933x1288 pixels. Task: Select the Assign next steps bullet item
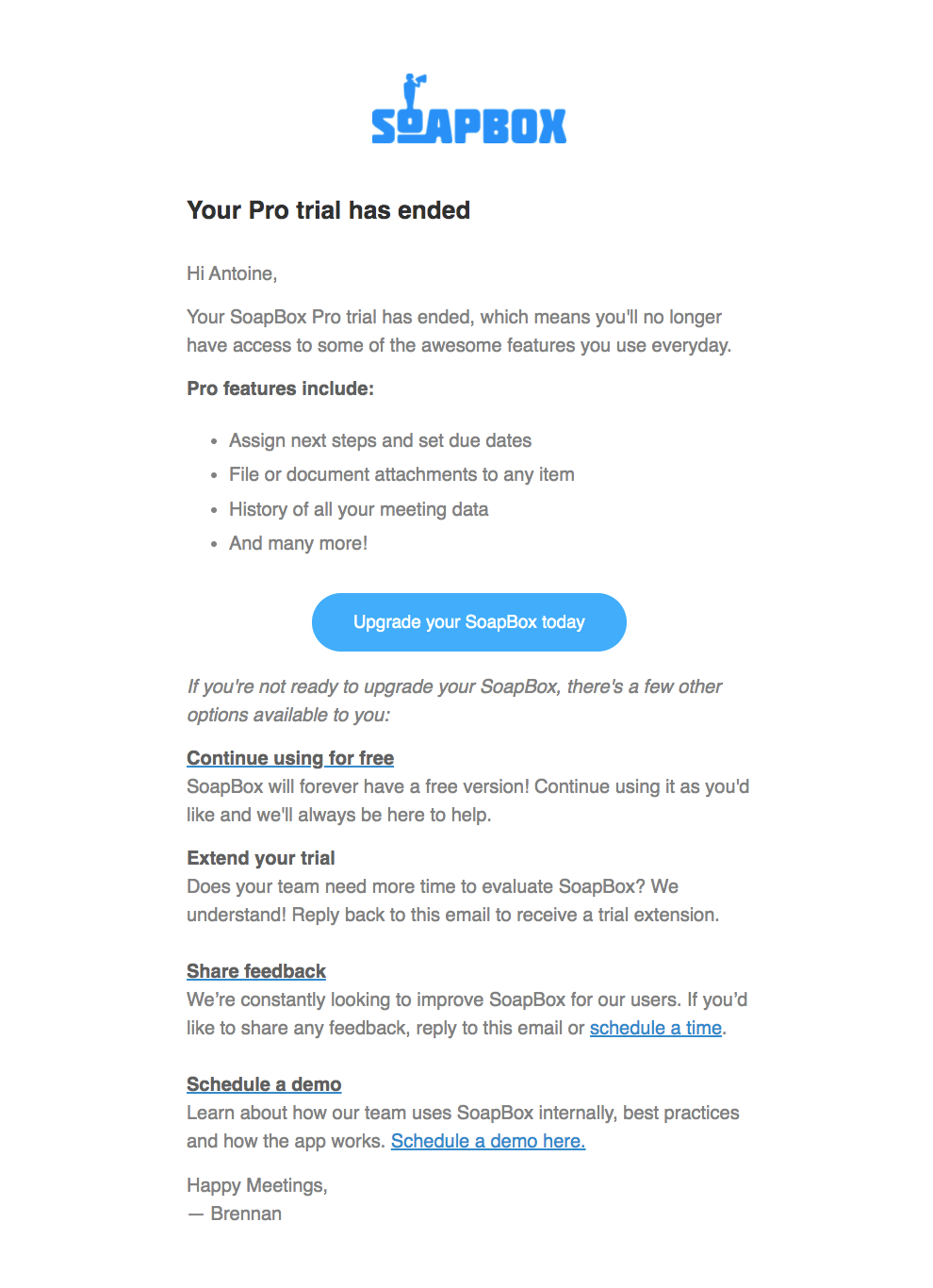tap(379, 440)
